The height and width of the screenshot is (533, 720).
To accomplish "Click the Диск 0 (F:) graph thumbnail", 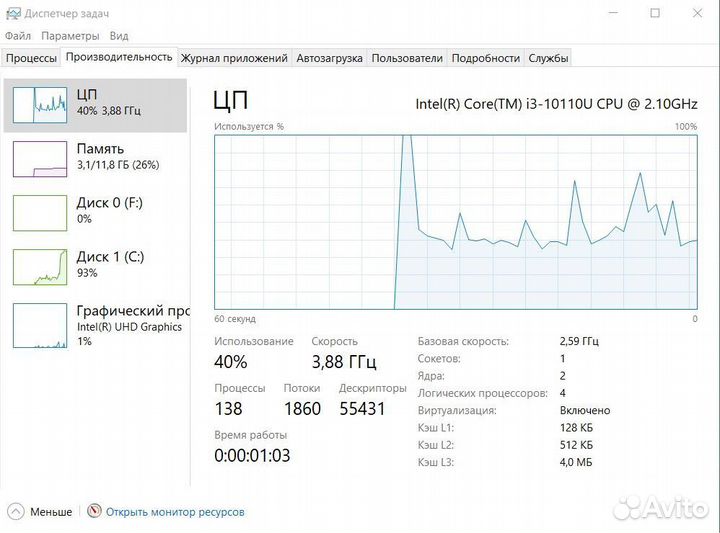I will [40, 213].
